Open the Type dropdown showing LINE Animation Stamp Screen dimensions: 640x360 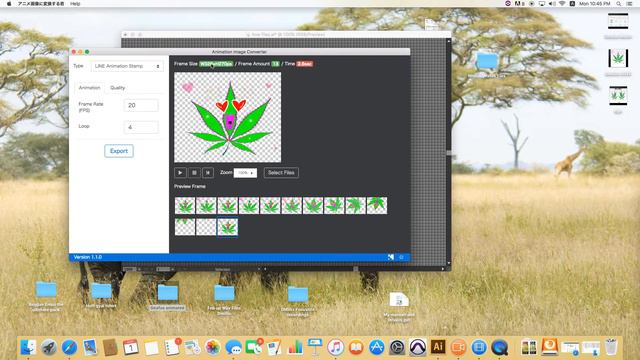[127, 66]
